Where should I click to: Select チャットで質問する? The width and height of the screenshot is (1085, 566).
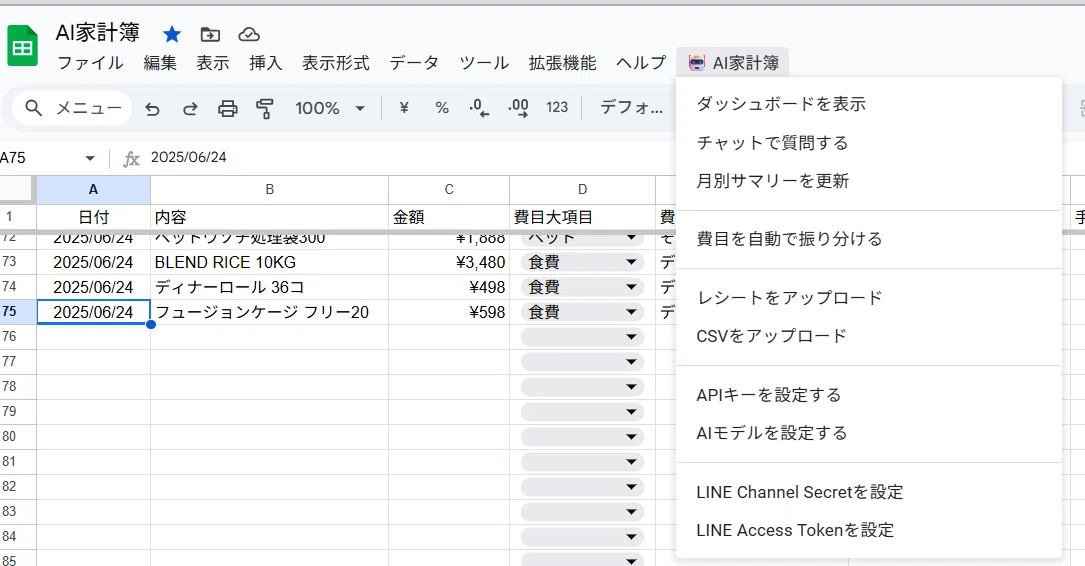coord(868,143)
